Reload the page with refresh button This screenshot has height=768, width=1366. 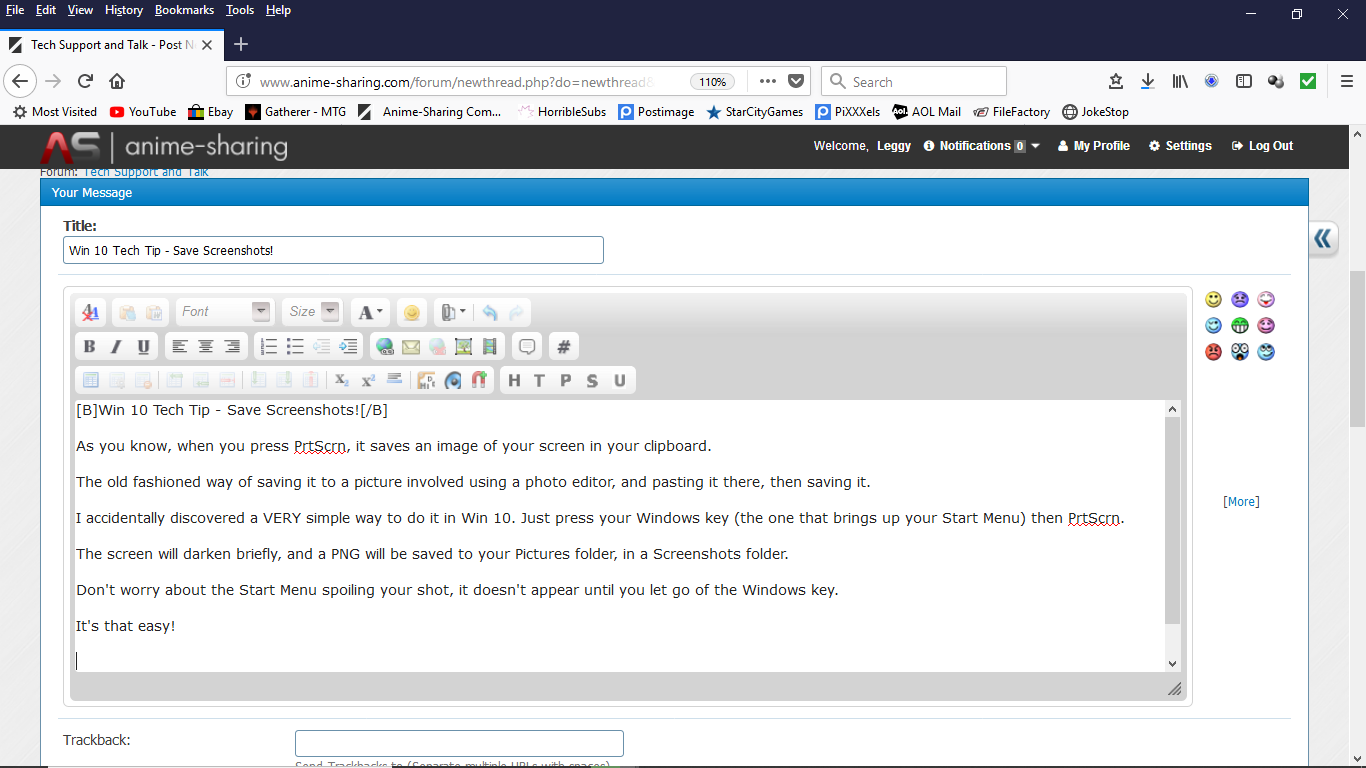click(x=86, y=82)
